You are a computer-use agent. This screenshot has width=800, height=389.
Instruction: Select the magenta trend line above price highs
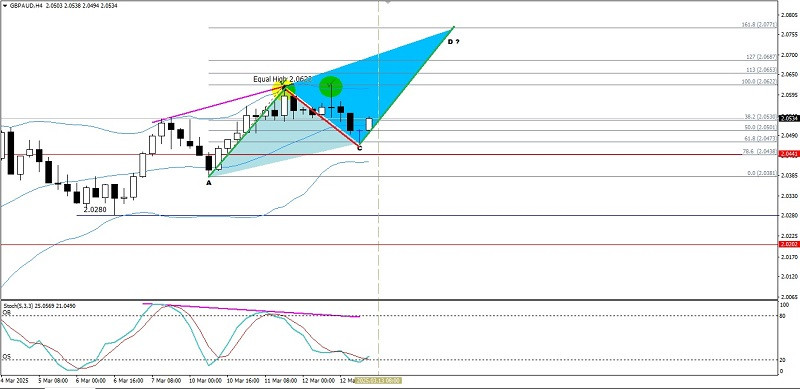point(218,105)
